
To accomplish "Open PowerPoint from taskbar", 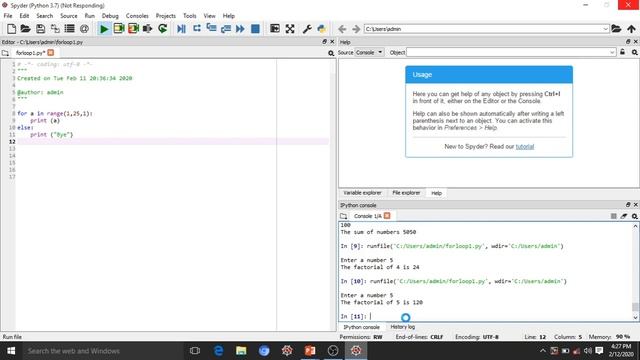I will coord(310,351).
